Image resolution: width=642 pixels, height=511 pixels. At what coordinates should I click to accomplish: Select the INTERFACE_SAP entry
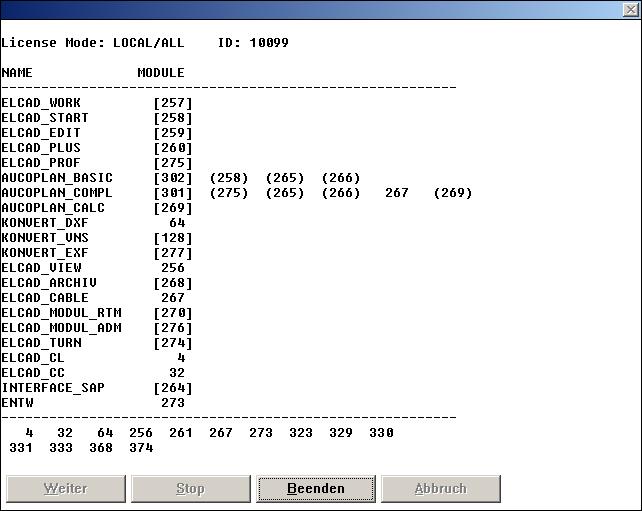coord(53,388)
